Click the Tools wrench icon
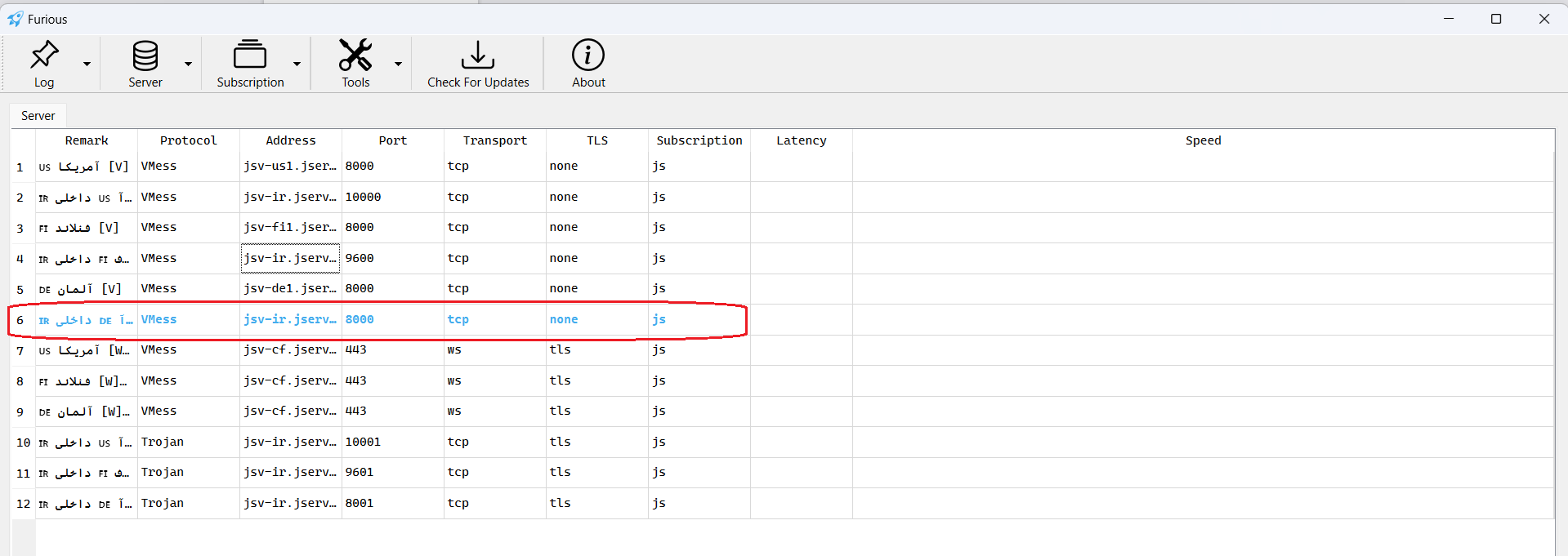 355,56
